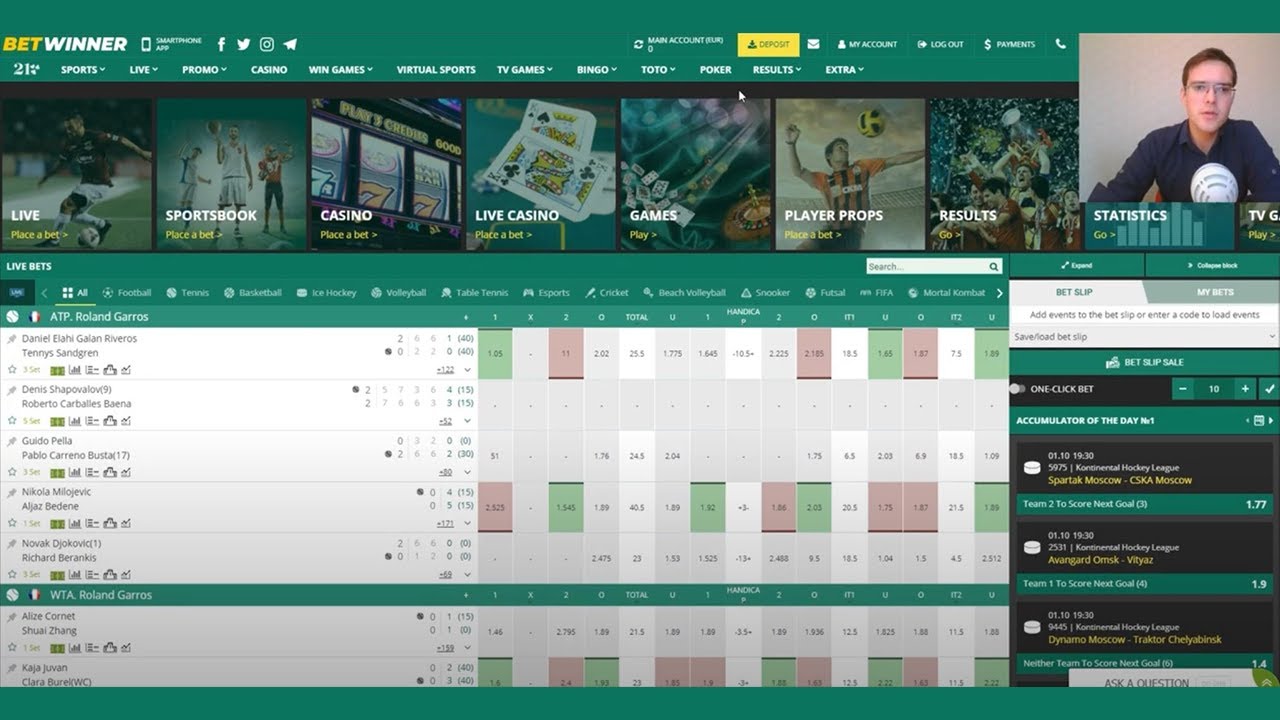
Task: Click the Log Out button
Action: point(940,44)
